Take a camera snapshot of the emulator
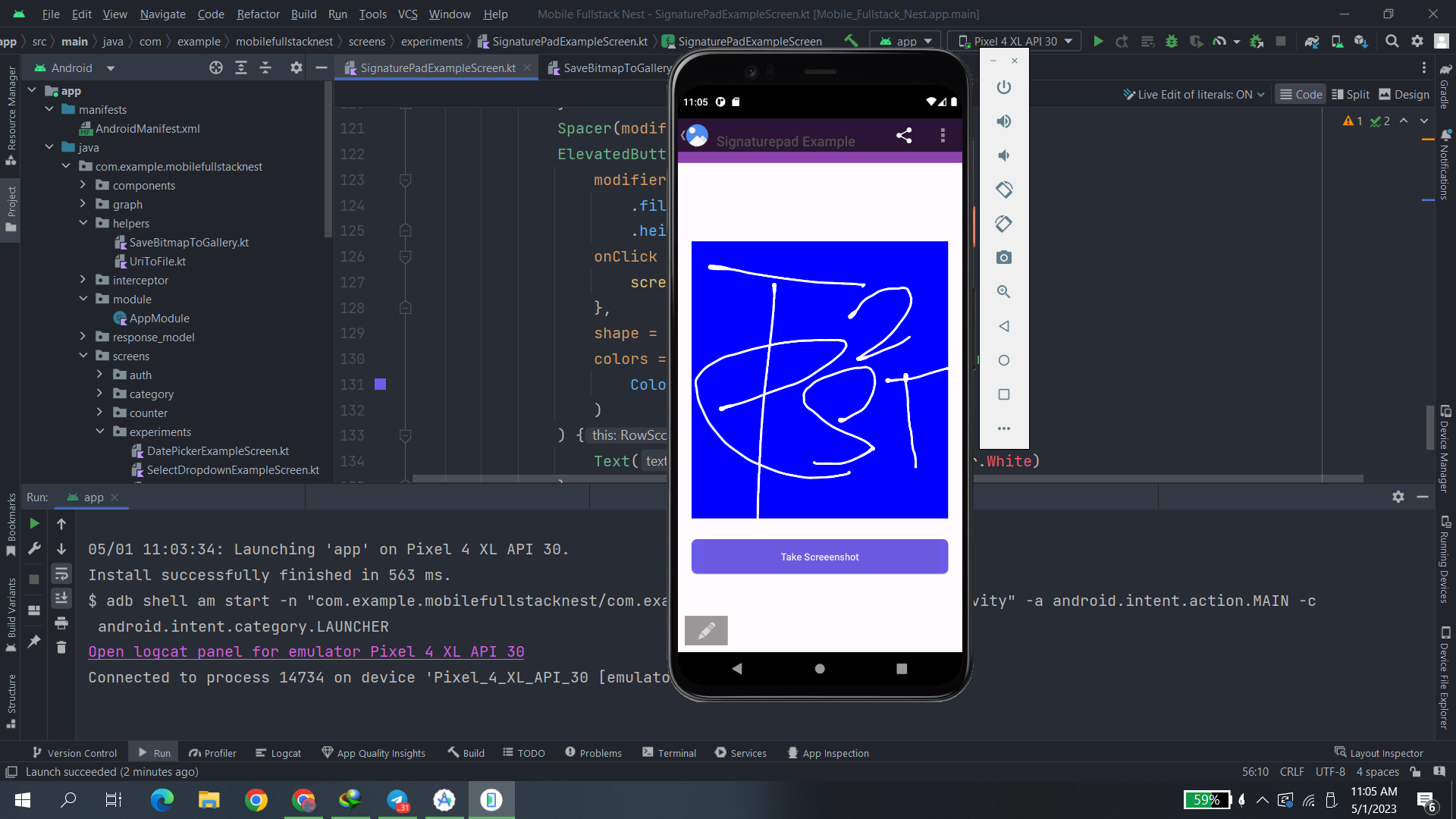The height and width of the screenshot is (819, 1456). [1003, 257]
